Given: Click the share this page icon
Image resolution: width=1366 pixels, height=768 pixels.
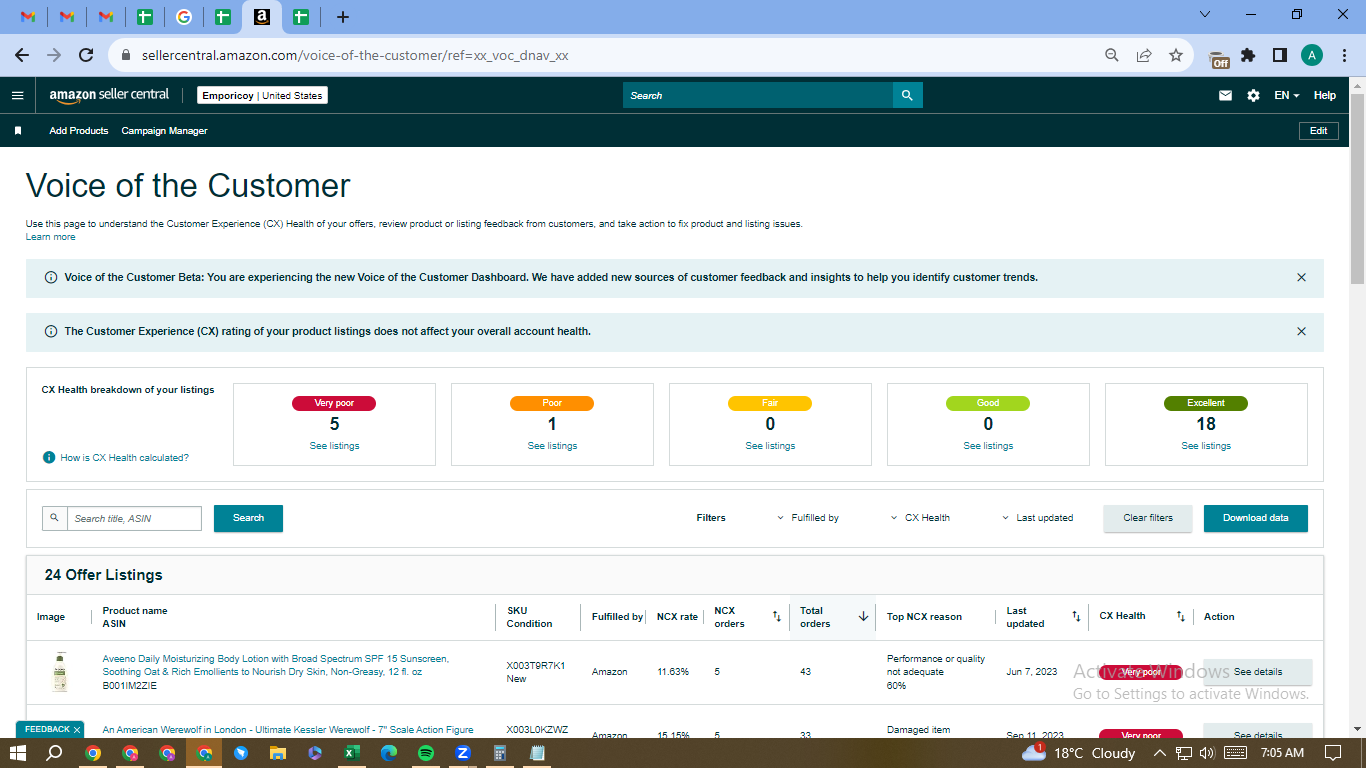Looking at the screenshot, I should pyautogui.click(x=1144, y=56).
